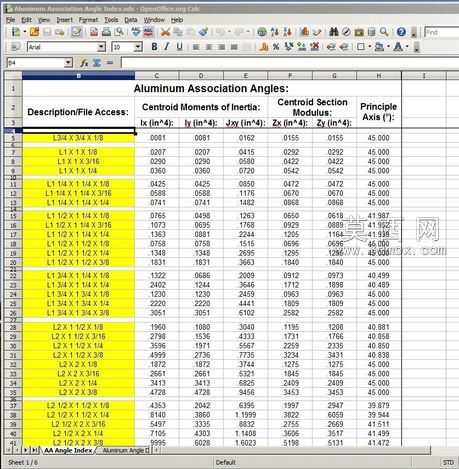Apply percent number format icon
The width and height of the screenshot is (459, 469).
tap(276, 47)
